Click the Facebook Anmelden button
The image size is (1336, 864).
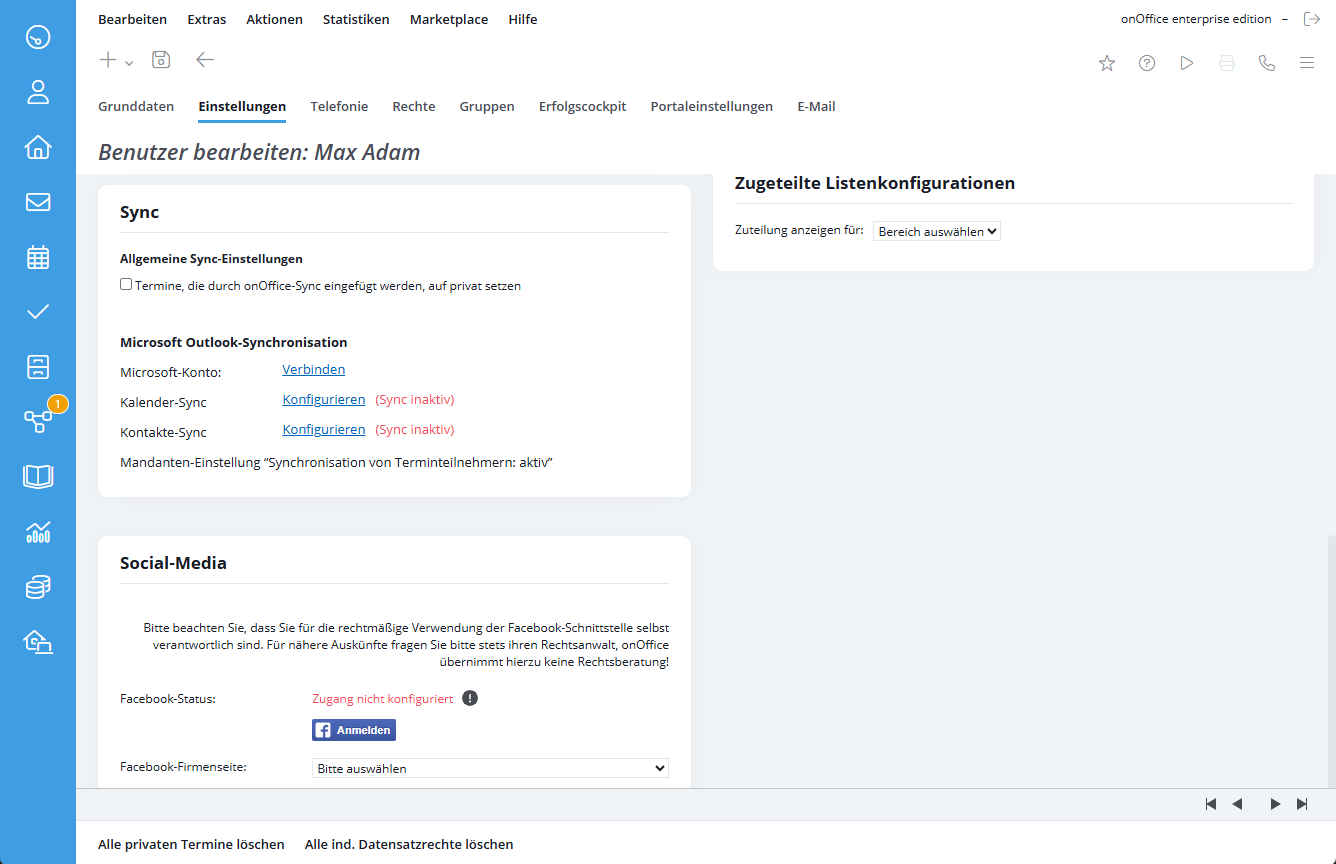click(354, 730)
